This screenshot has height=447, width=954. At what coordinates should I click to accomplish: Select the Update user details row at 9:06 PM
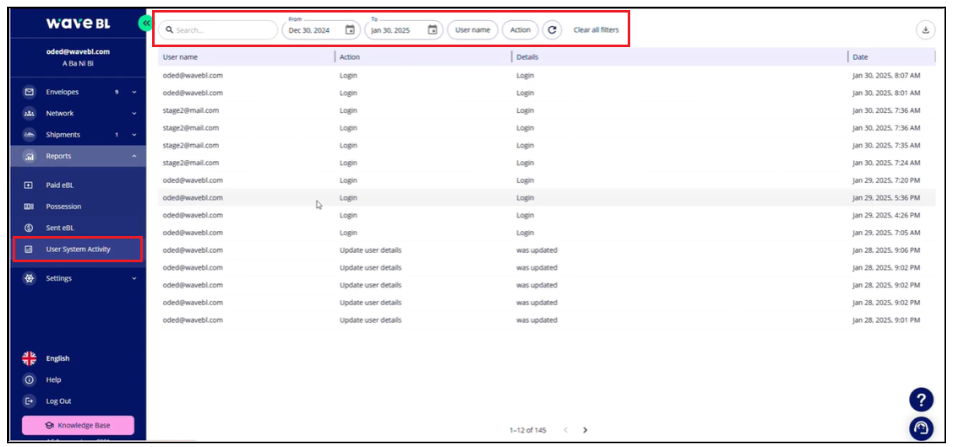[546, 250]
